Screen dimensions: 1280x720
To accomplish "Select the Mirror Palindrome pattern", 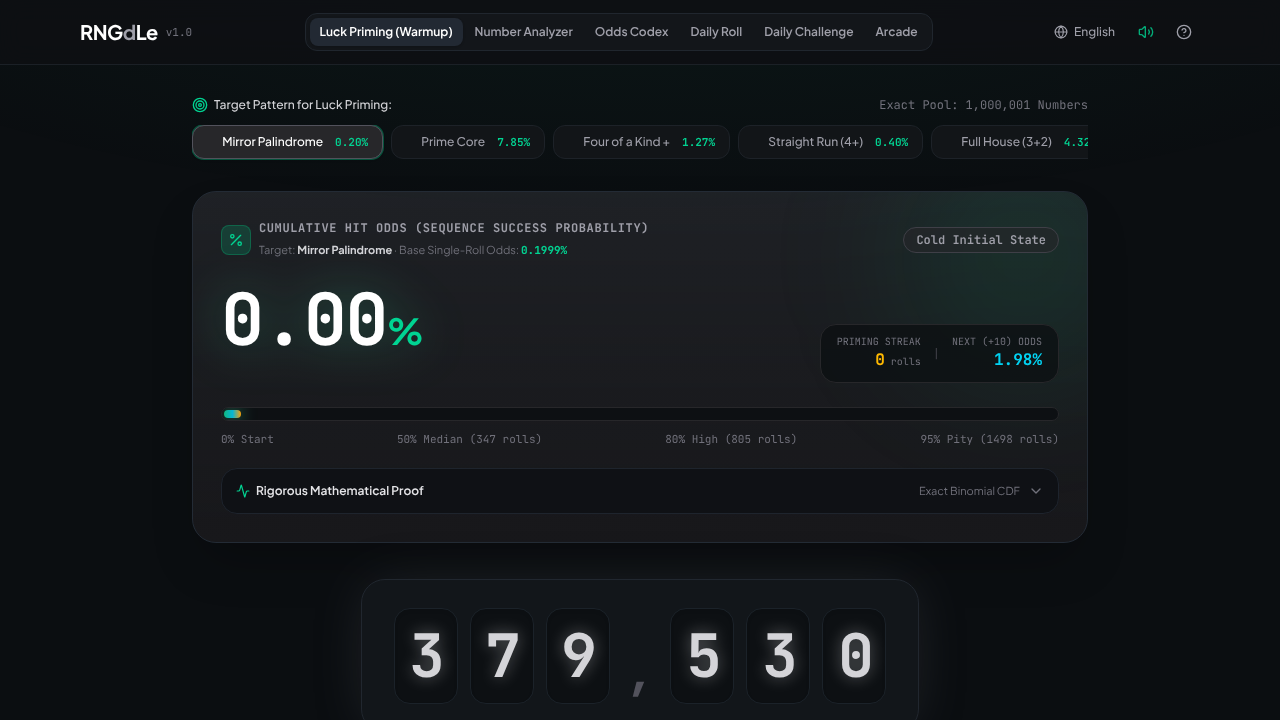I will (287, 142).
